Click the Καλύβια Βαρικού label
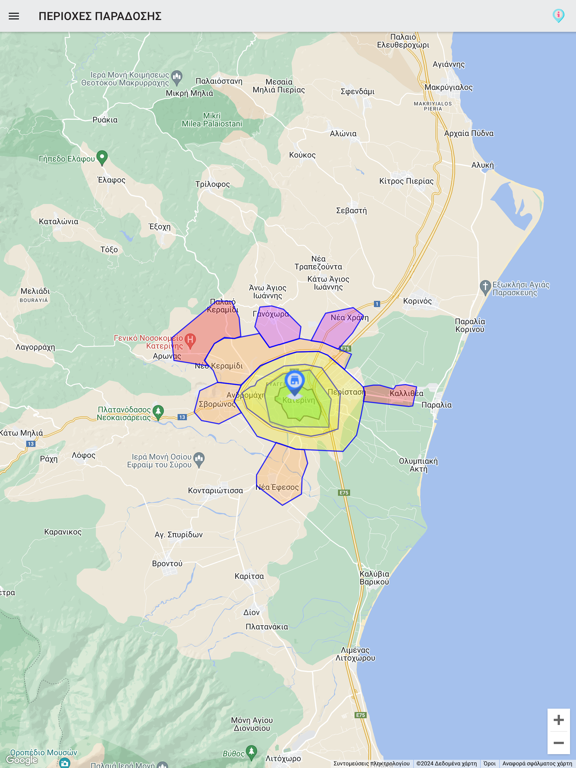The width and height of the screenshot is (576, 768). point(374,578)
